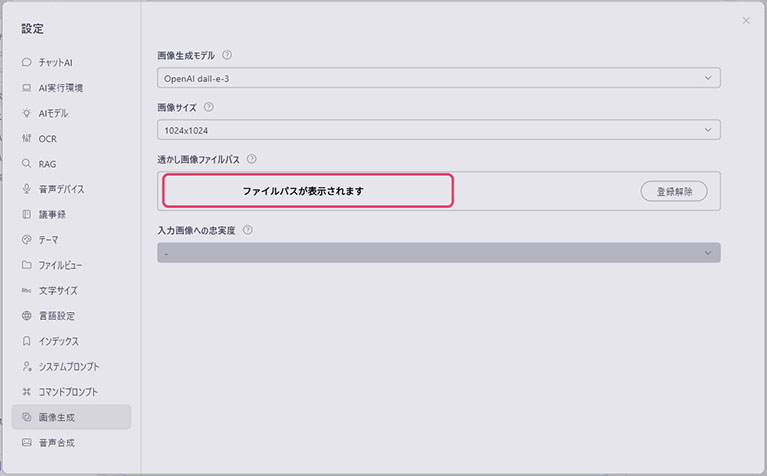Screen dimensions: 767x476
Task: Show help for 入力画像への忠実度
Action: (x=248, y=229)
